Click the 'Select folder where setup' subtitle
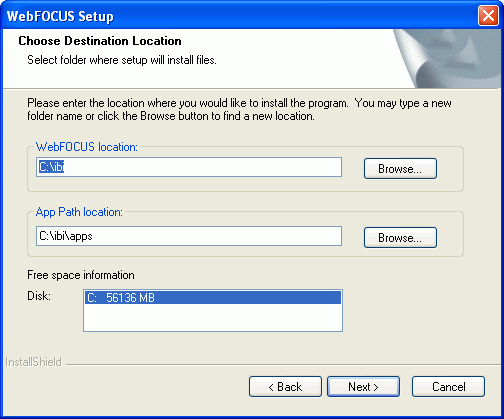The width and height of the screenshot is (504, 419). 122,60
